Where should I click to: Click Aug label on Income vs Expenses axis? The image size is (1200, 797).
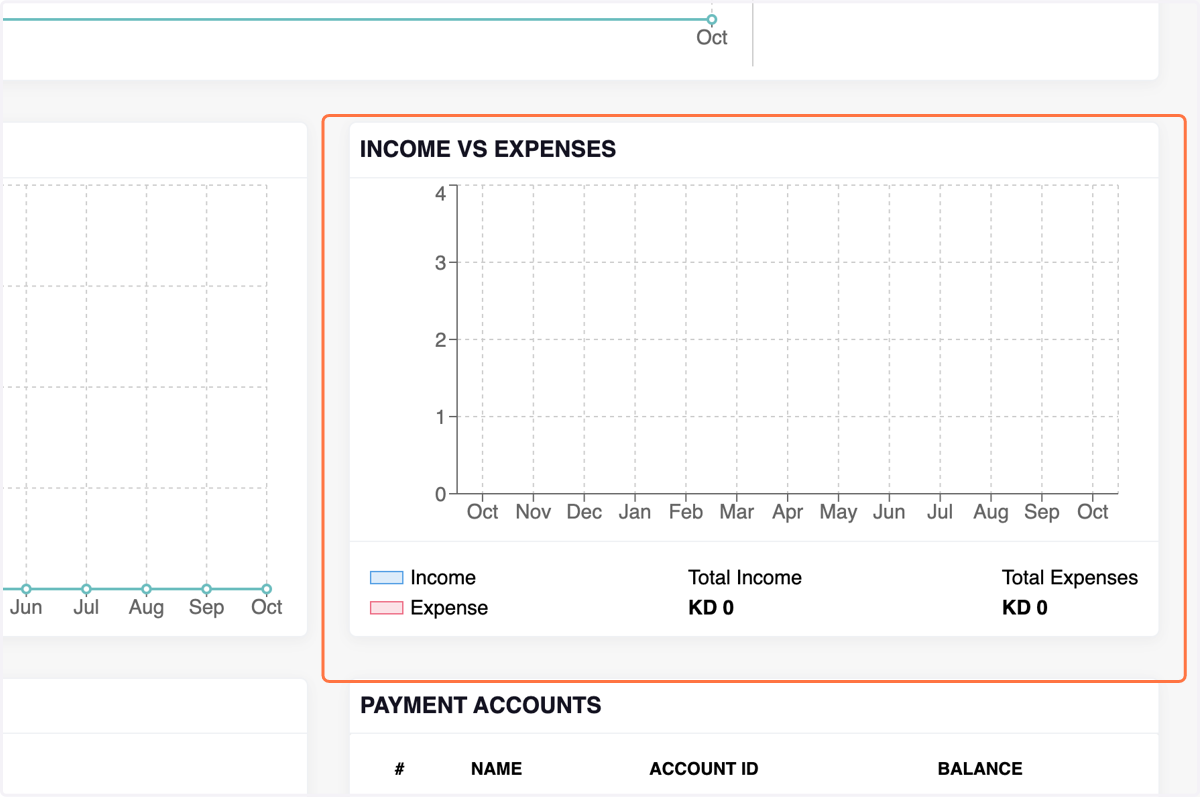pos(991,512)
